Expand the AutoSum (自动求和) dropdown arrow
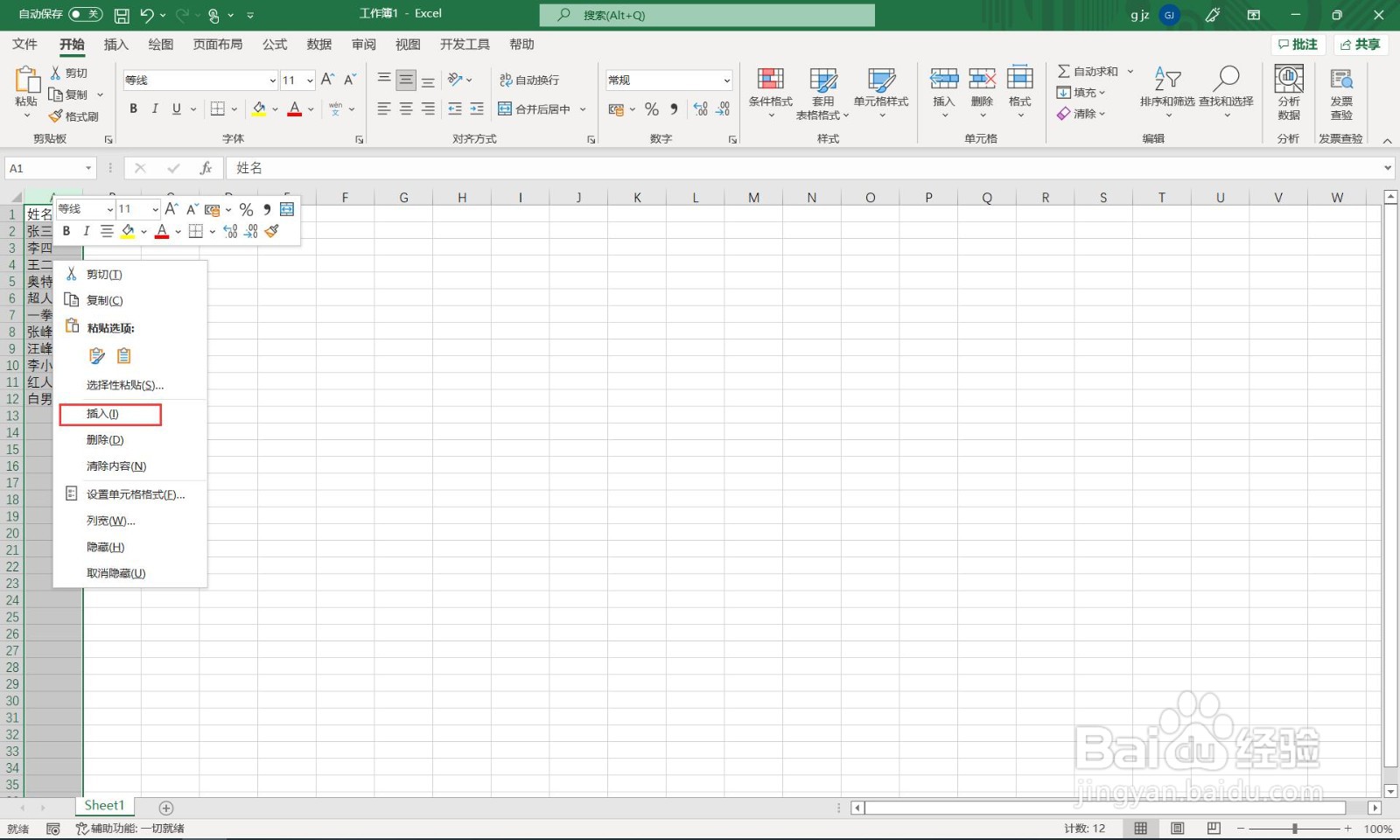Viewport: 1400px width, 840px height. pos(1130,72)
